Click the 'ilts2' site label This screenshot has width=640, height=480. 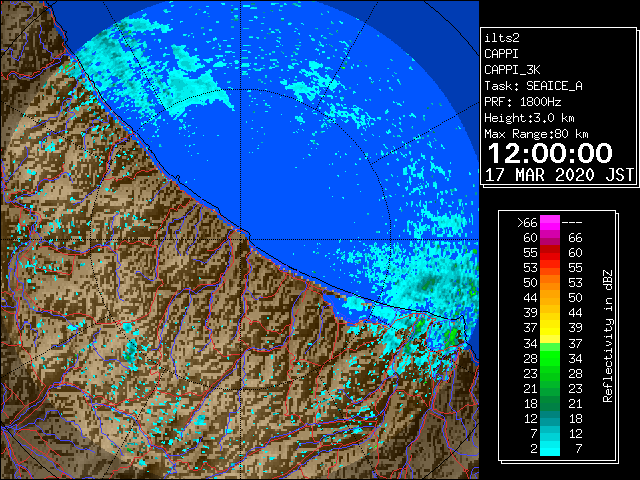(502, 38)
